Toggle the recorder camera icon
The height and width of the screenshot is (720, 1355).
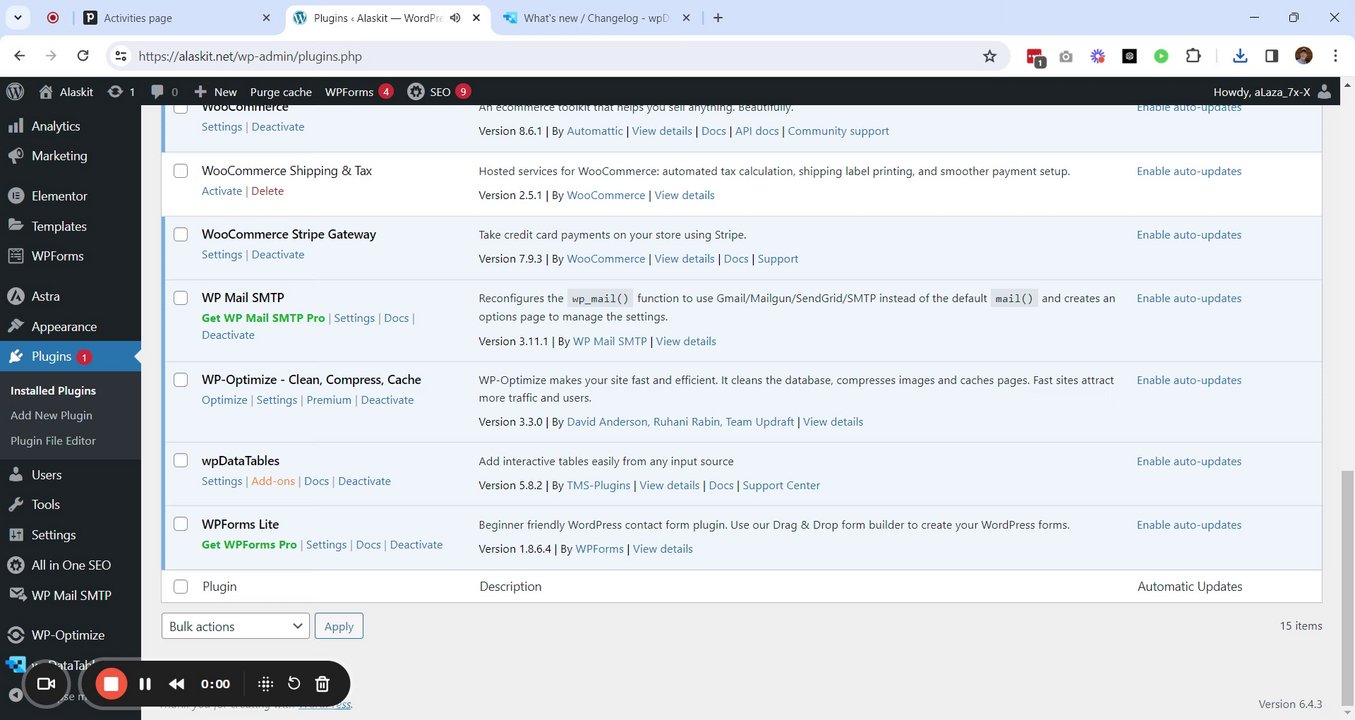[x=46, y=684]
